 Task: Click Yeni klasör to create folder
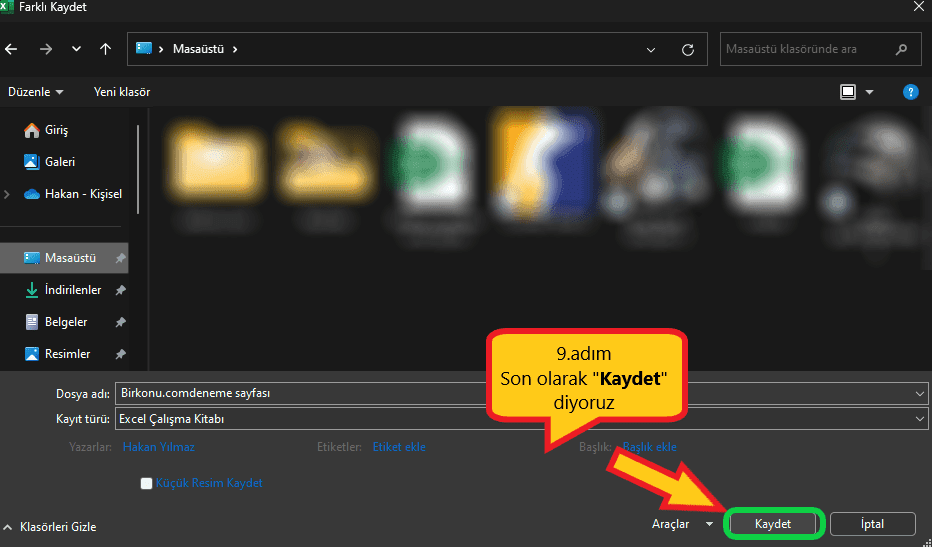coord(122,92)
